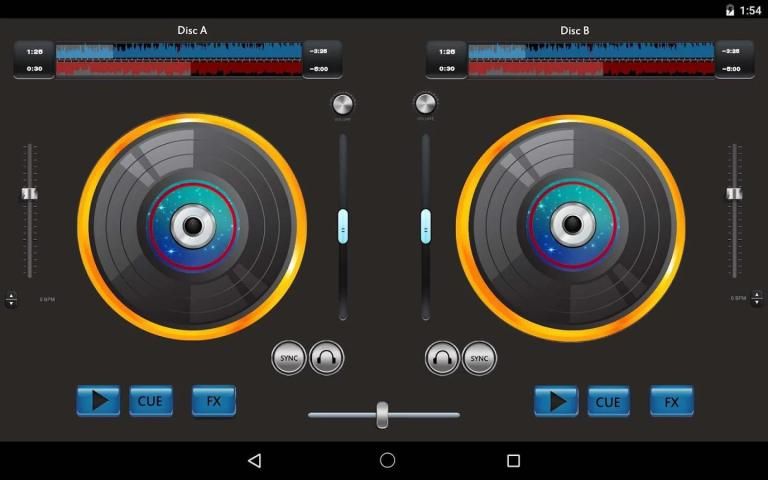The image size is (768, 480).
Task: Click the left deck volume knob
Action: 342,104
